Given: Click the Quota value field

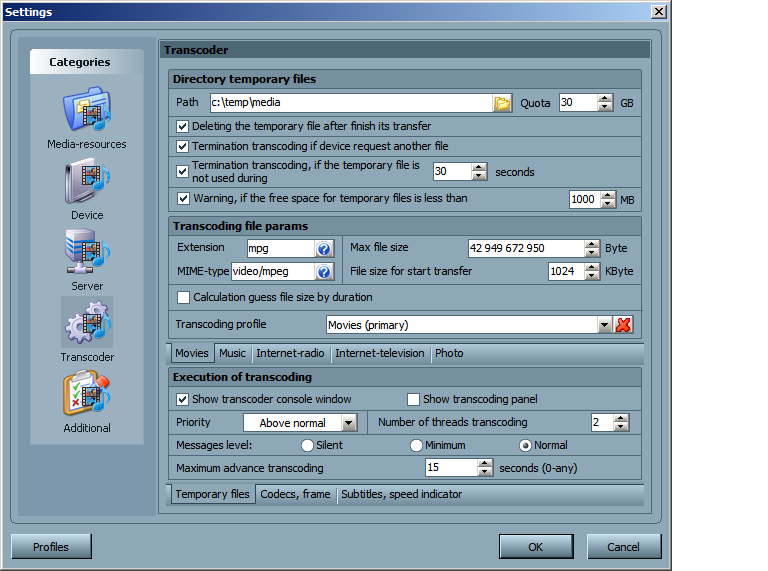Looking at the screenshot, I should [579, 103].
